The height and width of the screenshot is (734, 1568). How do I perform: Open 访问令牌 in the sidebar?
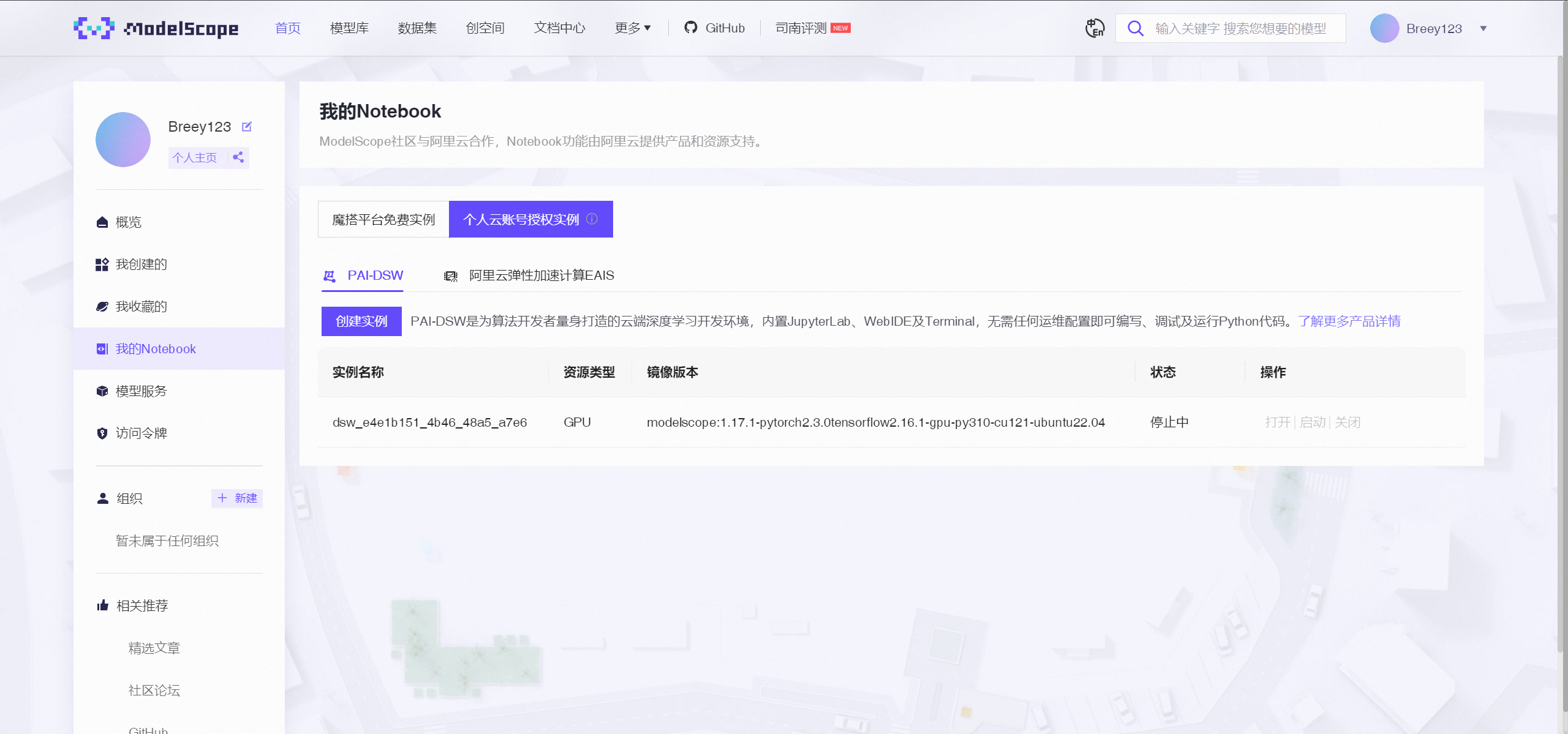[179, 433]
